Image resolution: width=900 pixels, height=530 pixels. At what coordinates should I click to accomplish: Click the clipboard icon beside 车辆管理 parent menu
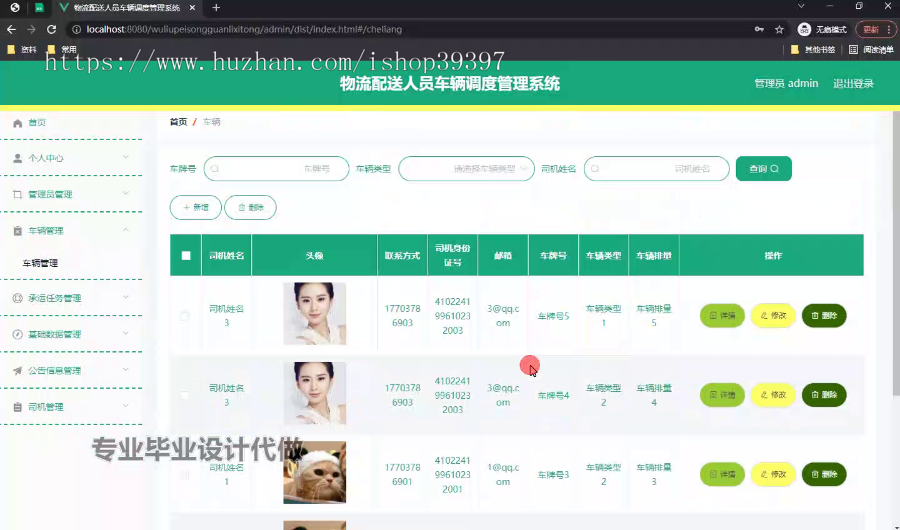[x=18, y=231]
